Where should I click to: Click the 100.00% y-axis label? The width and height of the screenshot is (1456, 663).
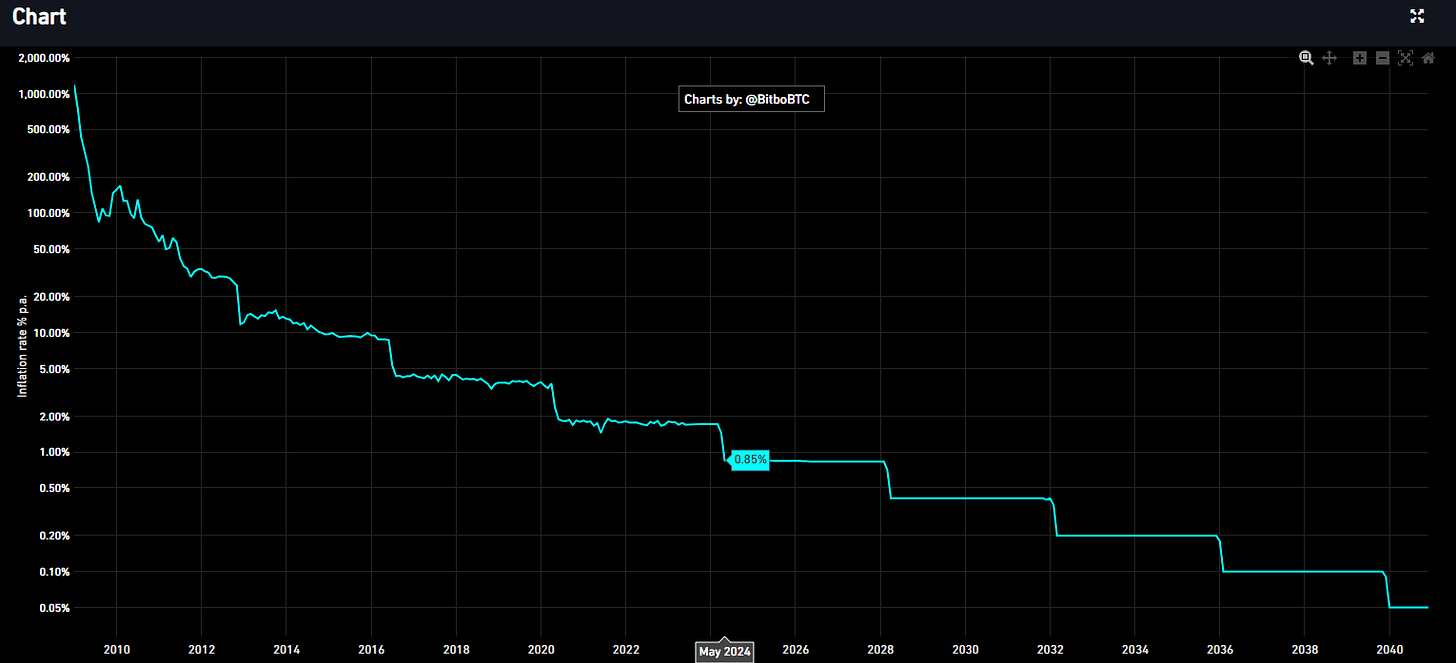click(49, 213)
